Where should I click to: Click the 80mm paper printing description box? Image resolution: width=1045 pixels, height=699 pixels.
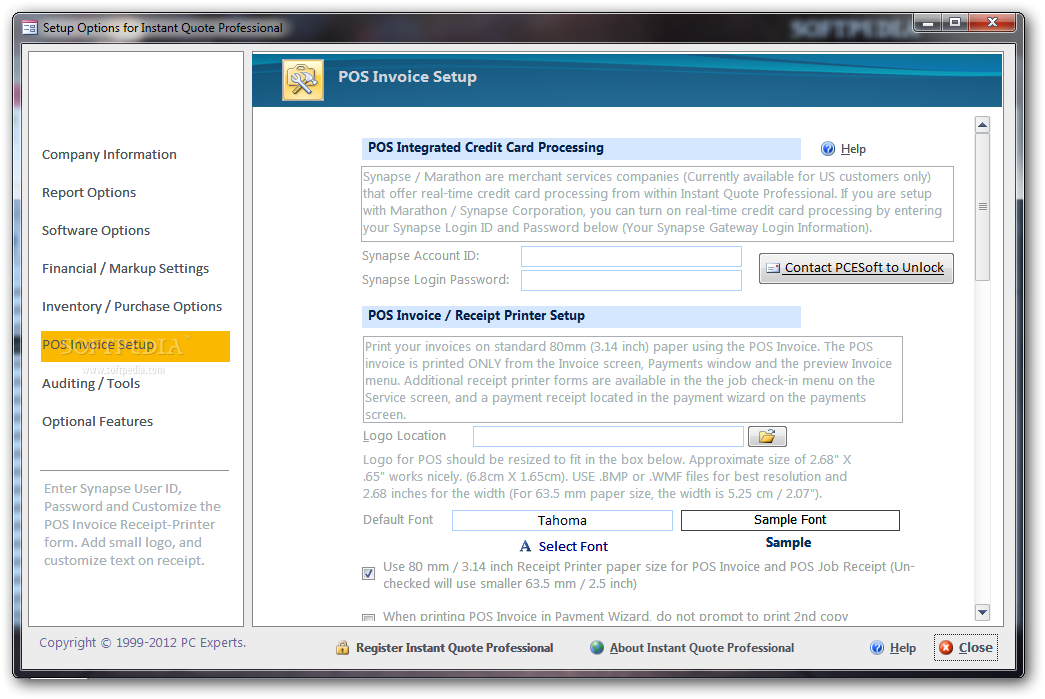pyautogui.click(x=633, y=380)
